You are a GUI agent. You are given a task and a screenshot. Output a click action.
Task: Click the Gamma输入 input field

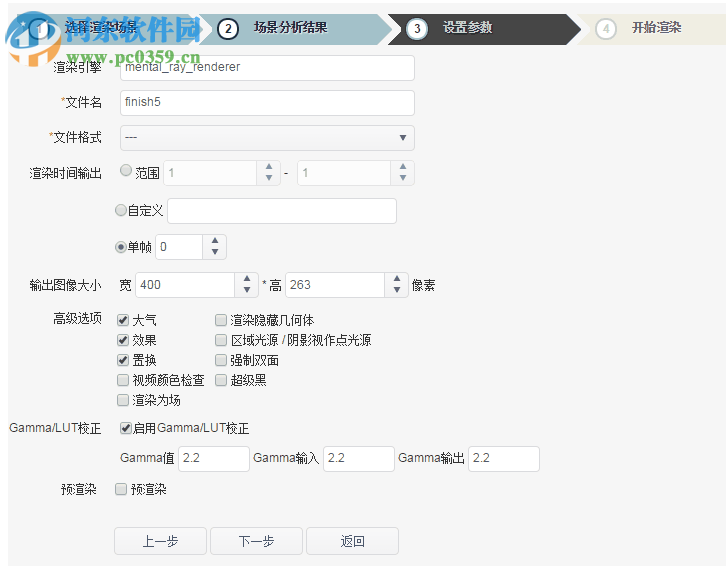(x=359, y=459)
